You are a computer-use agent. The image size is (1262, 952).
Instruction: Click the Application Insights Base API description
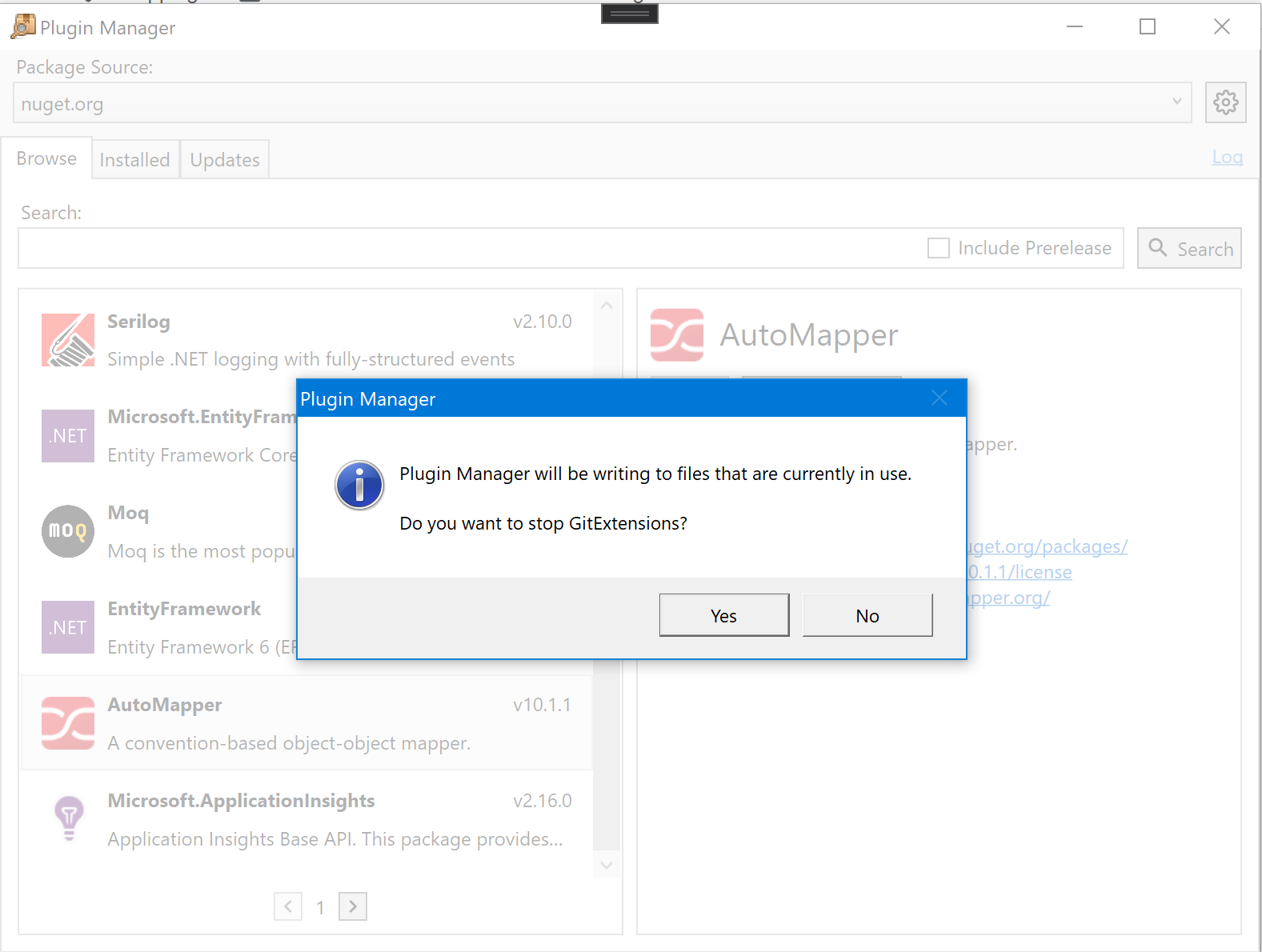(335, 839)
